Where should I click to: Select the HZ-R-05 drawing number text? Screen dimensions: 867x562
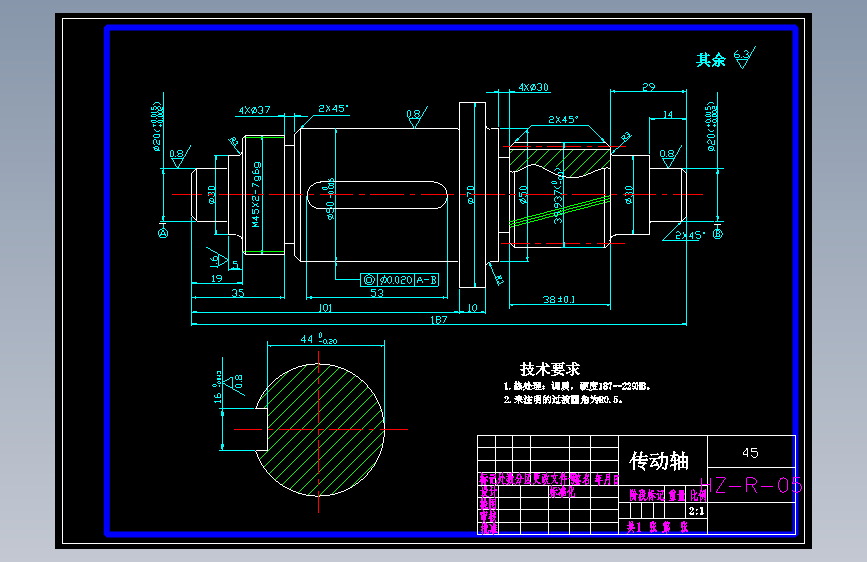pos(751,486)
